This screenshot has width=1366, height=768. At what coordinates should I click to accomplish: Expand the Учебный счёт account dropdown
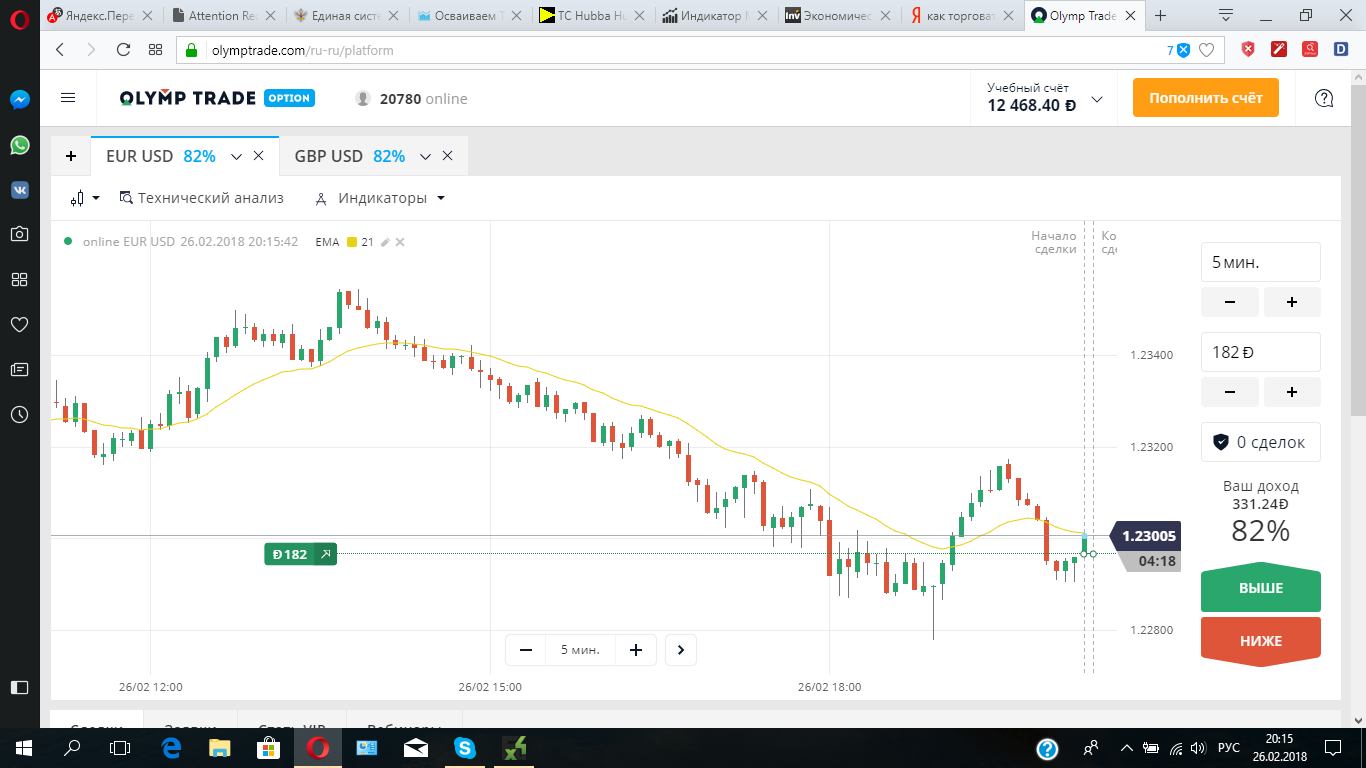(1097, 99)
